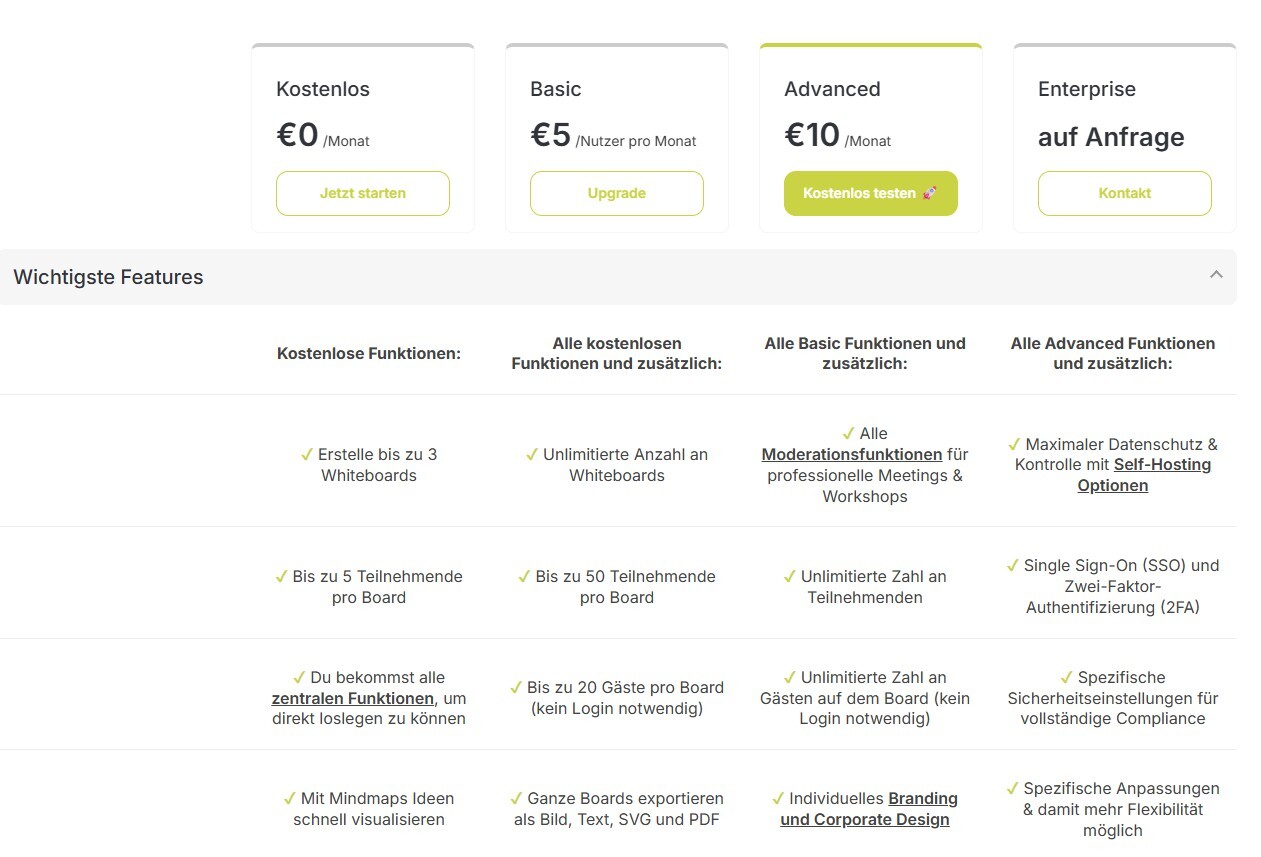Click the checkmark beside 'Erstelle bis zu 3 Whiteboards'
Screen dimensions: 1261x857
click(307, 454)
